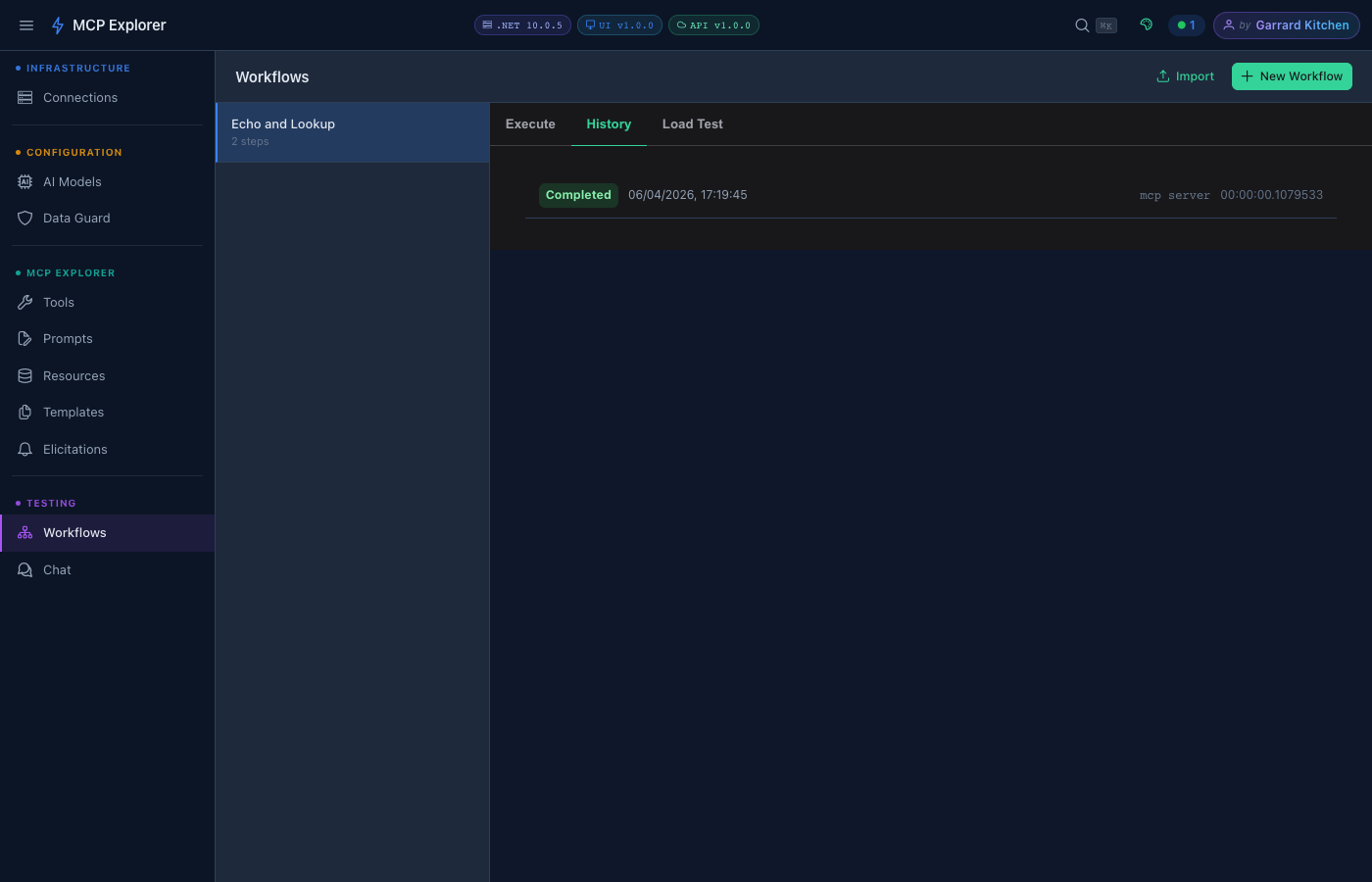
Task: Open the AI Models configuration
Action: point(72,181)
